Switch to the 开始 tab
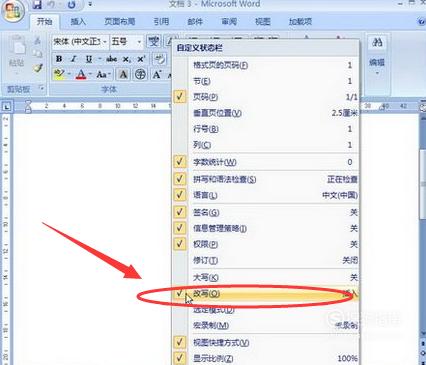The width and height of the screenshot is (426, 365). (44, 22)
